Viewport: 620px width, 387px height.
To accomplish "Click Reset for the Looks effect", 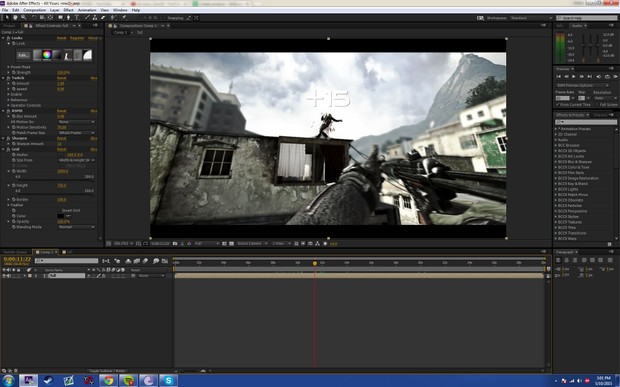I will [x=62, y=38].
